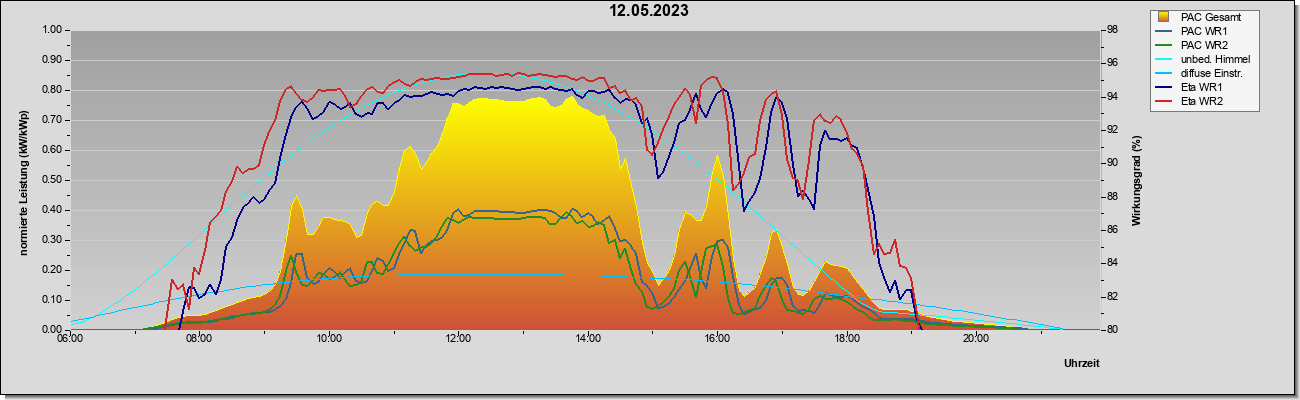
Task: Click the Wirkungsgrad (%) axis title
Action: (x=1137, y=180)
